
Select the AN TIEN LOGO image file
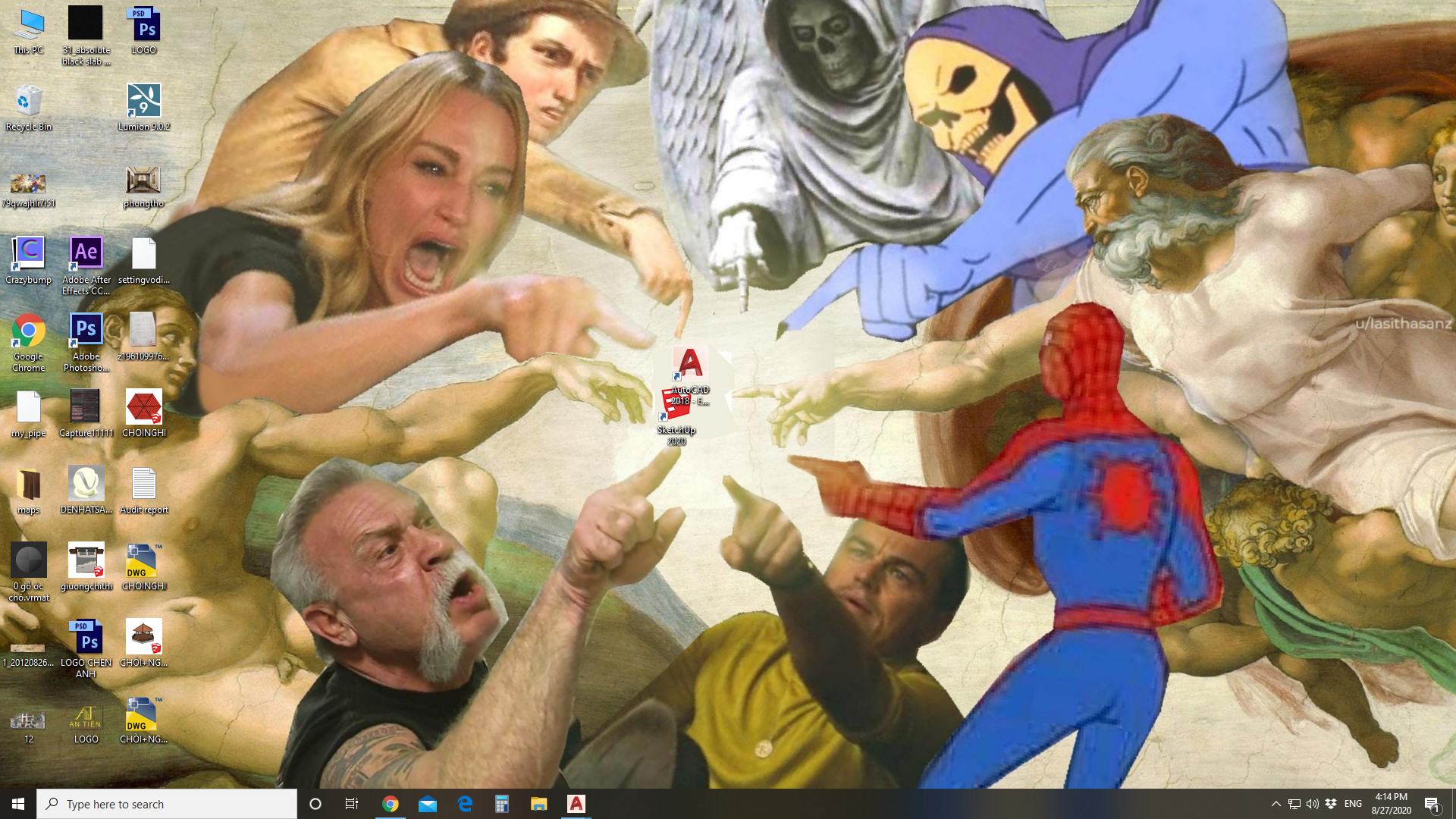tap(86, 724)
